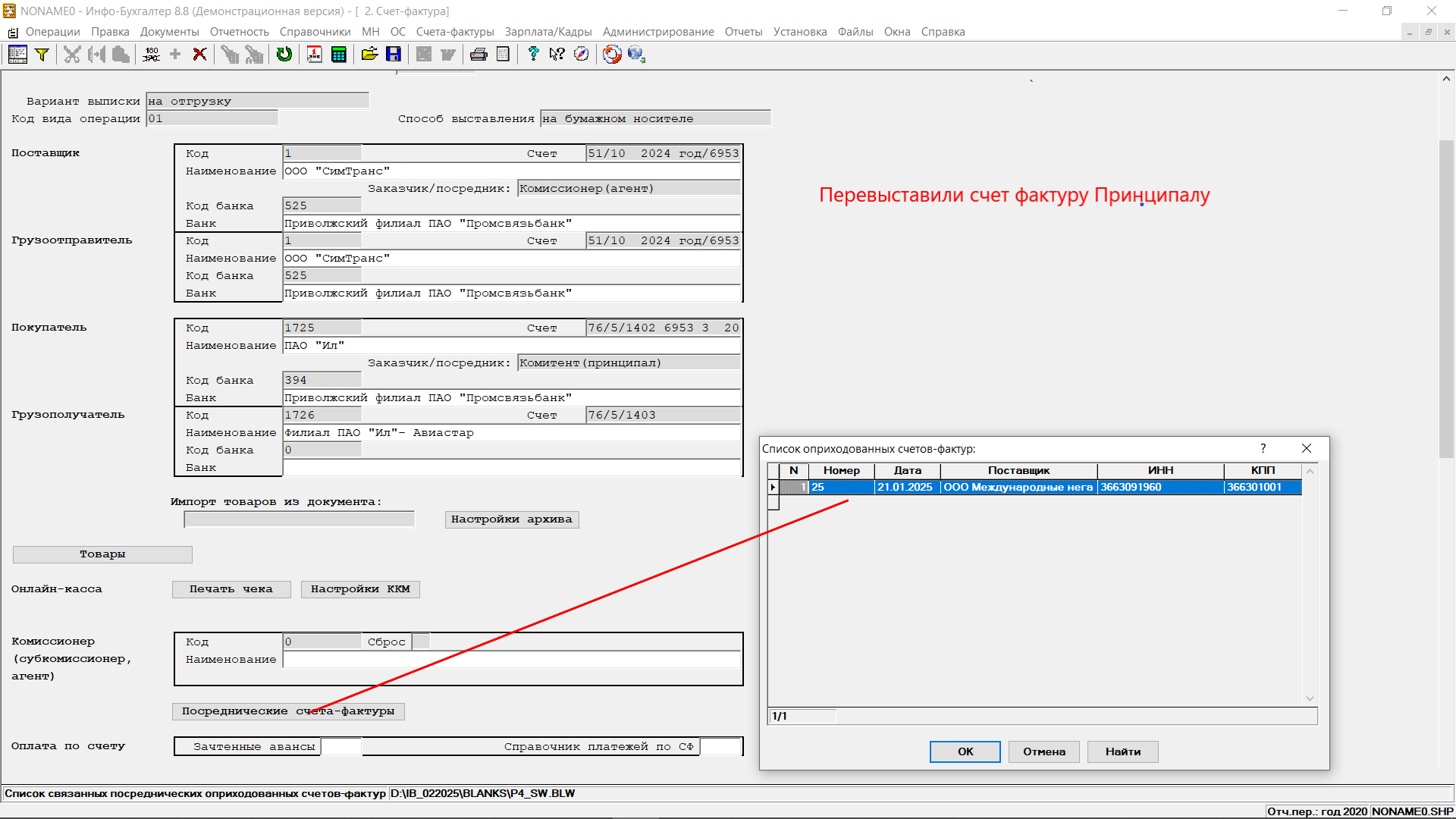
Task: Click the open folder icon
Action: 369,55
